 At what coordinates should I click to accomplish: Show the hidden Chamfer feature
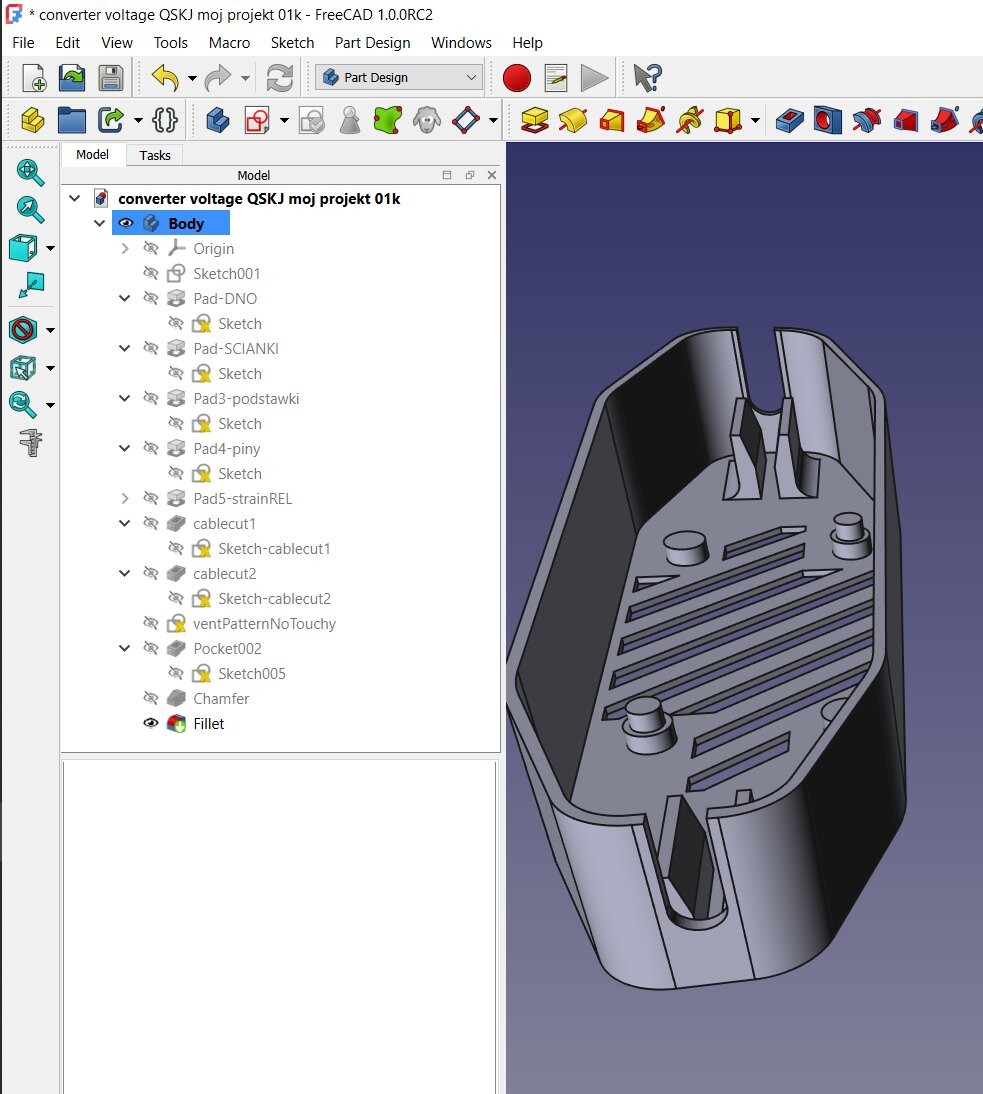point(151,698)
